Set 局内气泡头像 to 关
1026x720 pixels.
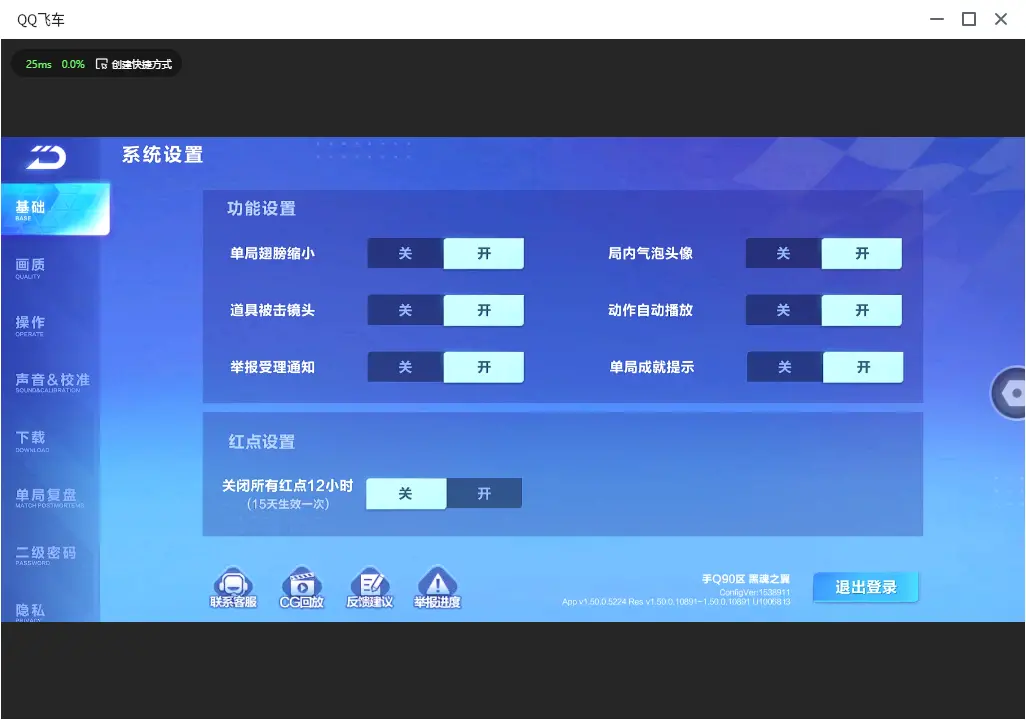click(x=784, y=253)
